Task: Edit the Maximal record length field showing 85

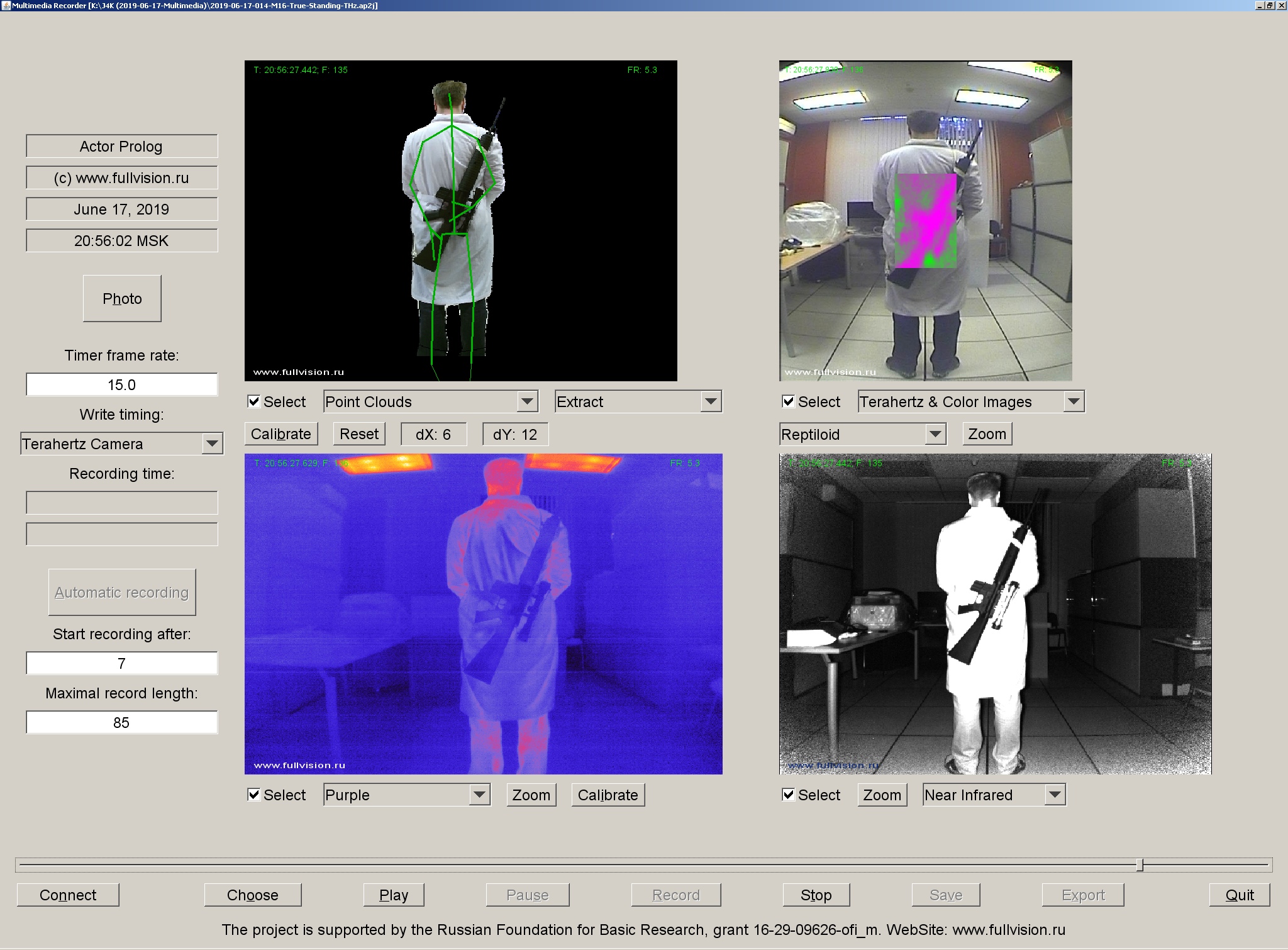Action: point(121,722)
